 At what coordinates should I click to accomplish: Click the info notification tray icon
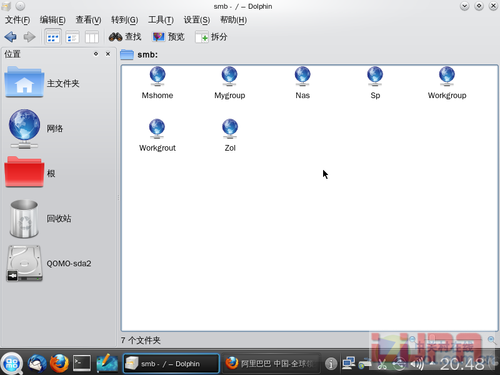click(x=331, y=364)
